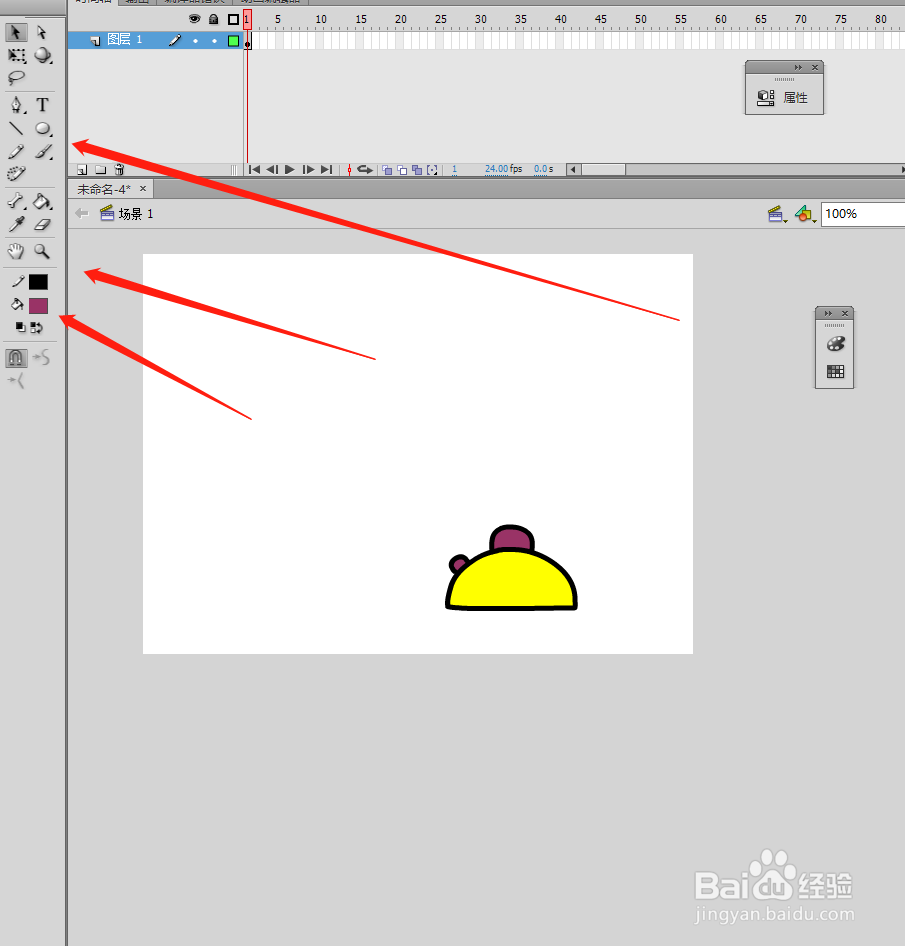The height and width of the screenshot is (946, 905).
Task: Show all layers as outlines
Action: [233, 19]
